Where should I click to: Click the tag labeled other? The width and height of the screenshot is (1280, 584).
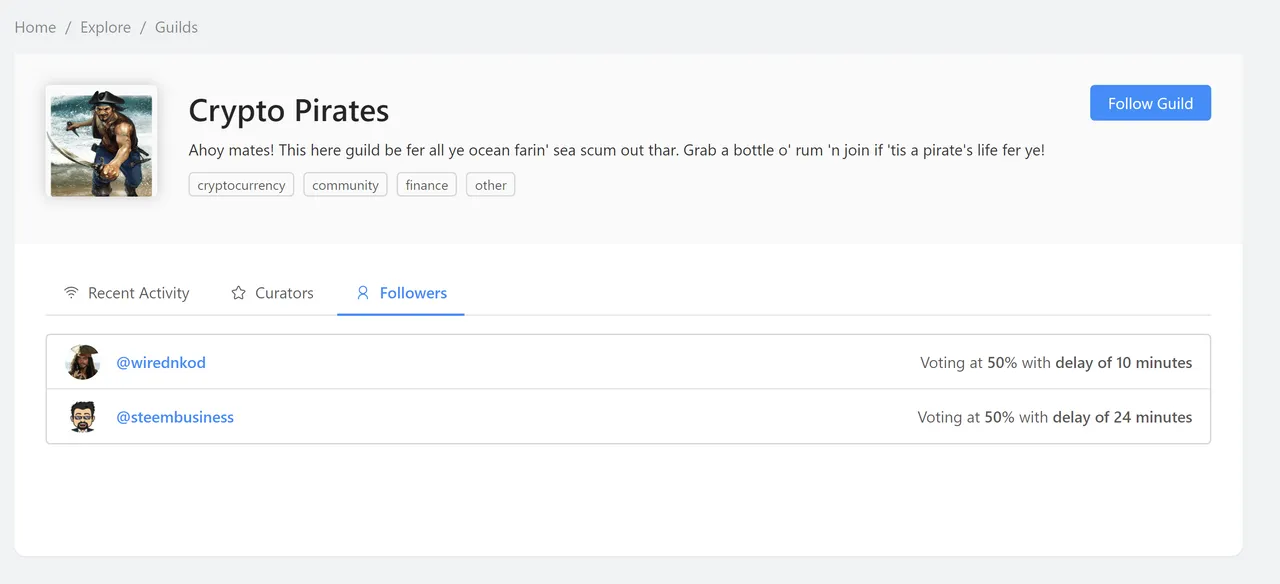point(491,185)
